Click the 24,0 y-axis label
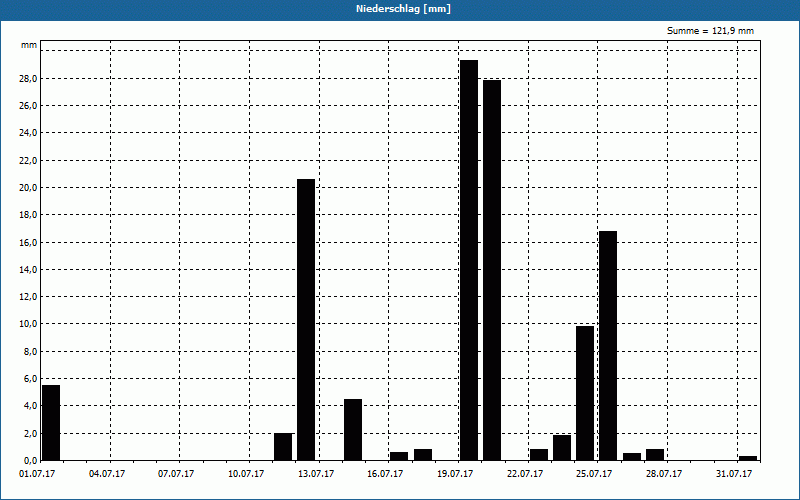This screenshot has height=500, width=800. tap(28, 133)
